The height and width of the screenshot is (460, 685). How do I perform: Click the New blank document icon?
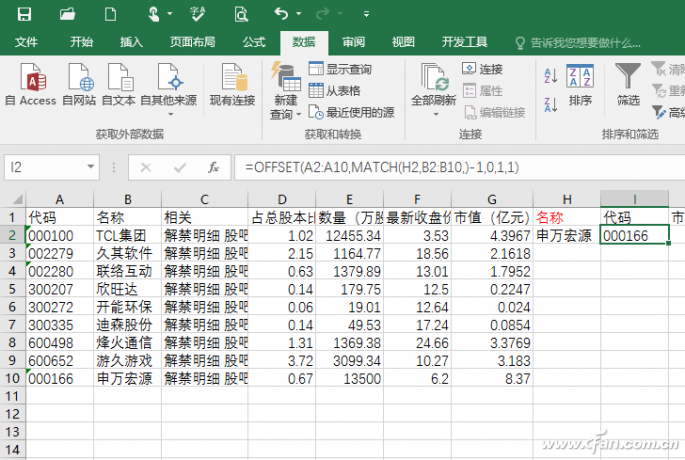(x=111, y=14)
